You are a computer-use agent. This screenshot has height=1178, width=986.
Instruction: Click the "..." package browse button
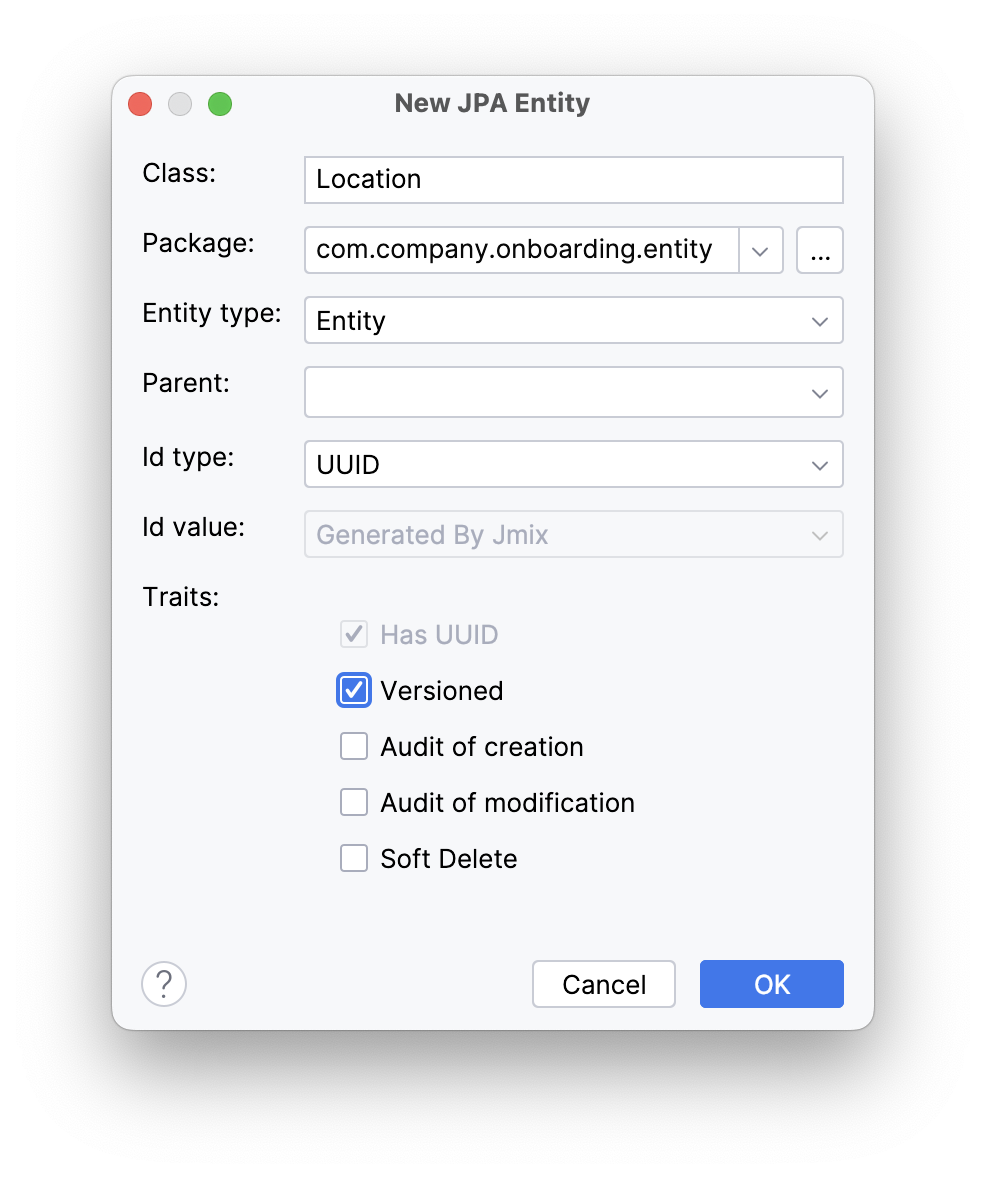coord(819,250)
